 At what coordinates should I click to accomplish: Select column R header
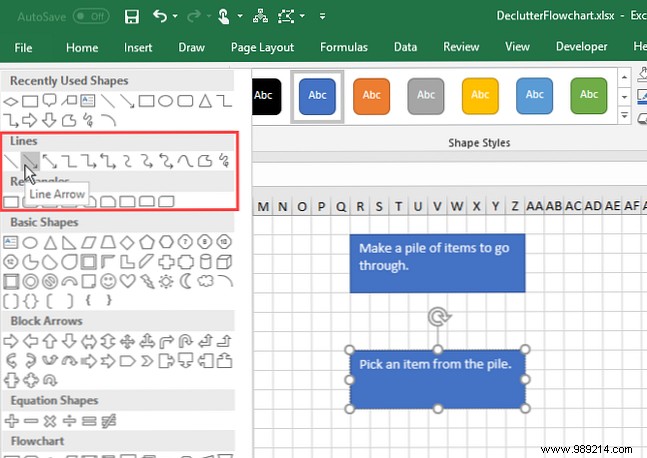point(360,206)
